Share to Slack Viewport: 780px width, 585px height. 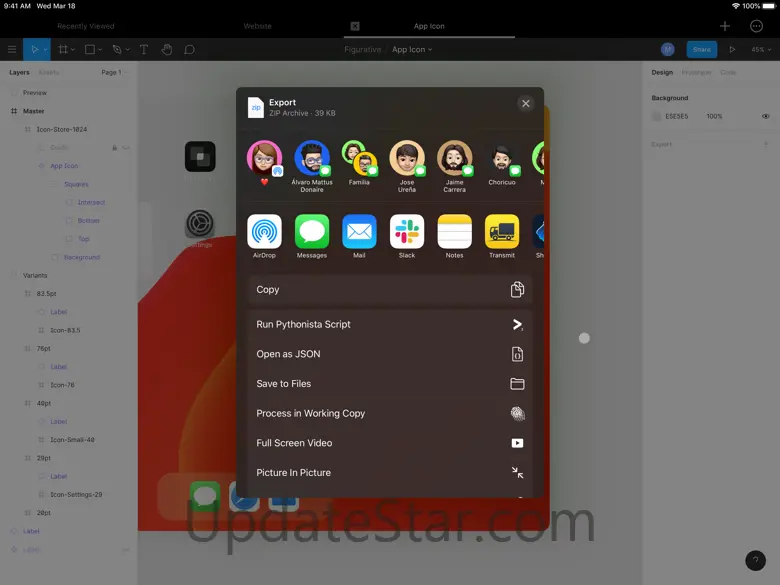pyautogui.click(x=407, y=236)
